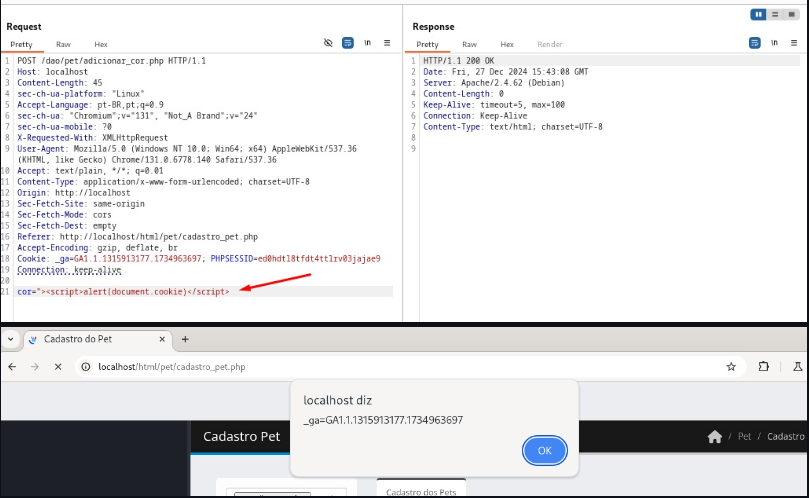
Task: Click the site information icon in address bar
Action: coord(86,367)
